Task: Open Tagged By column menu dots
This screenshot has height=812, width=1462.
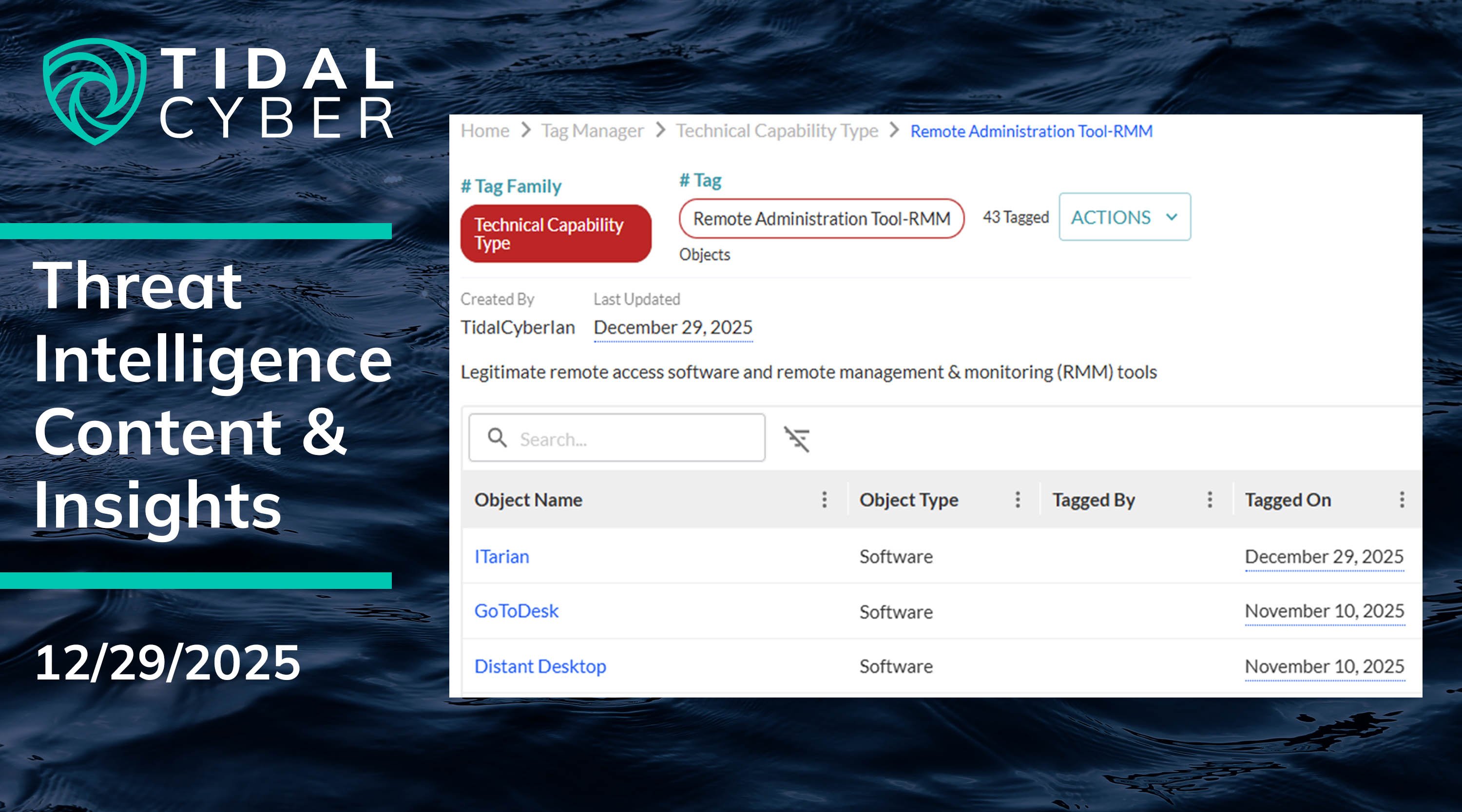Action: coord(1210,499)
